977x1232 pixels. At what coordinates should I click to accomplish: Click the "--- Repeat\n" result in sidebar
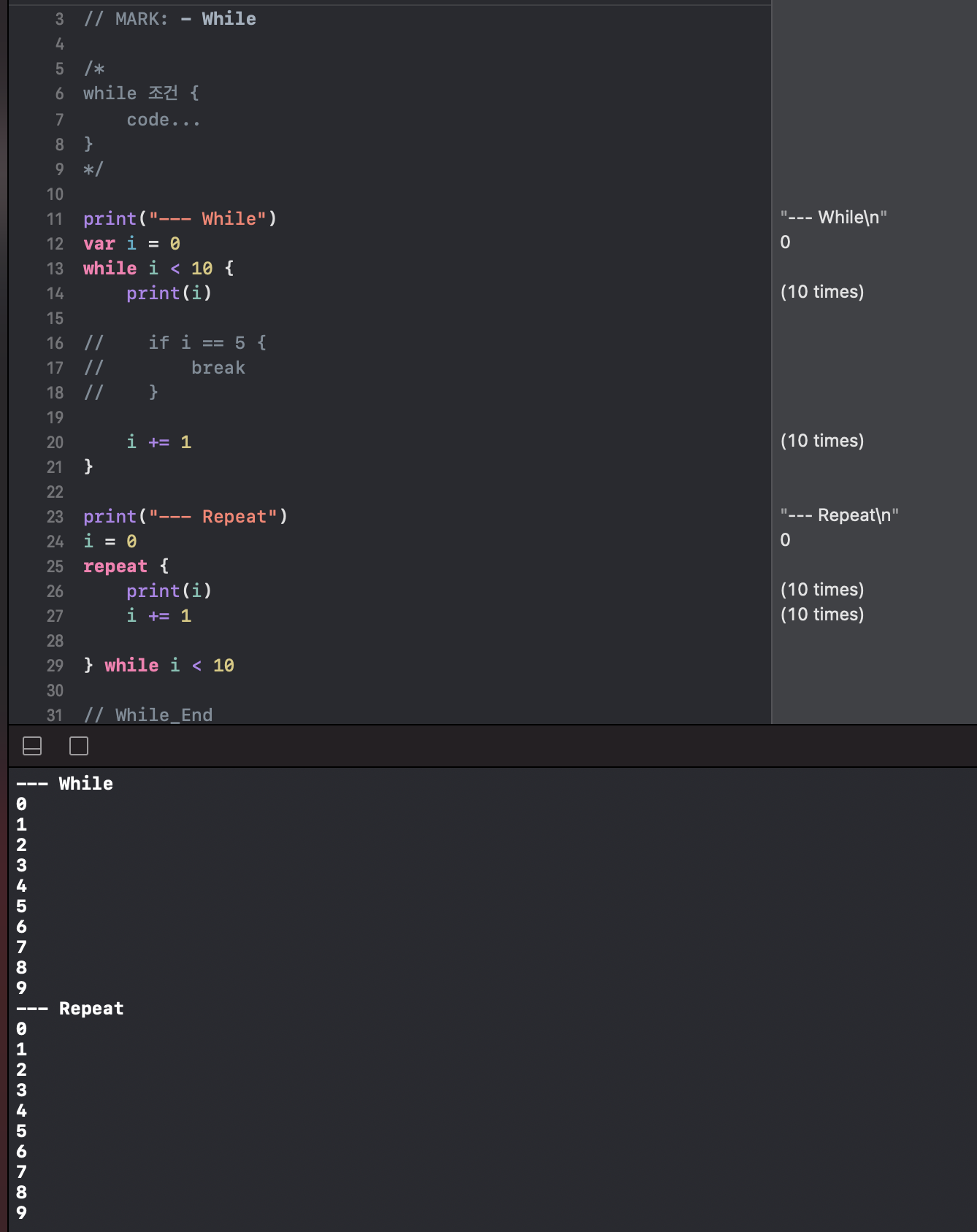pyautogui.click(x=839, y=515)
